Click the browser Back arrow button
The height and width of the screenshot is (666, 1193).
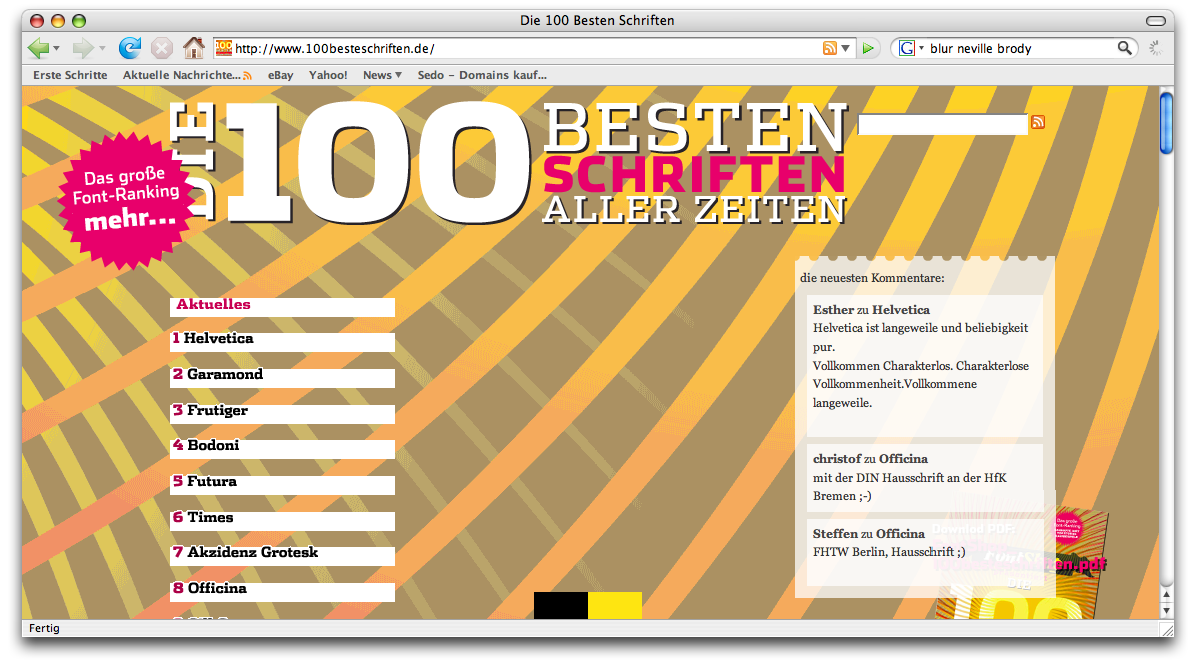point(38,49)
